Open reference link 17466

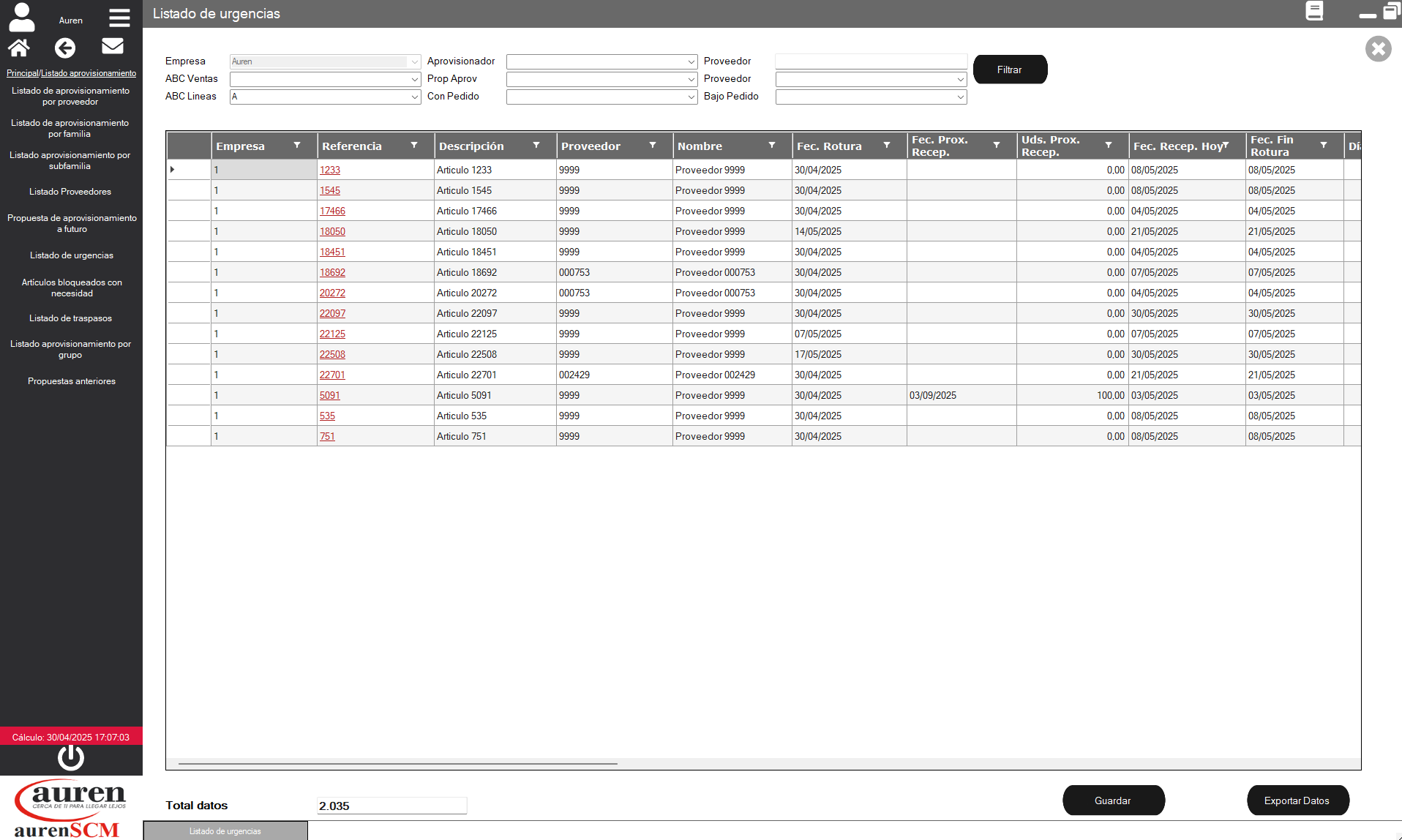click(x=332, y=211)
